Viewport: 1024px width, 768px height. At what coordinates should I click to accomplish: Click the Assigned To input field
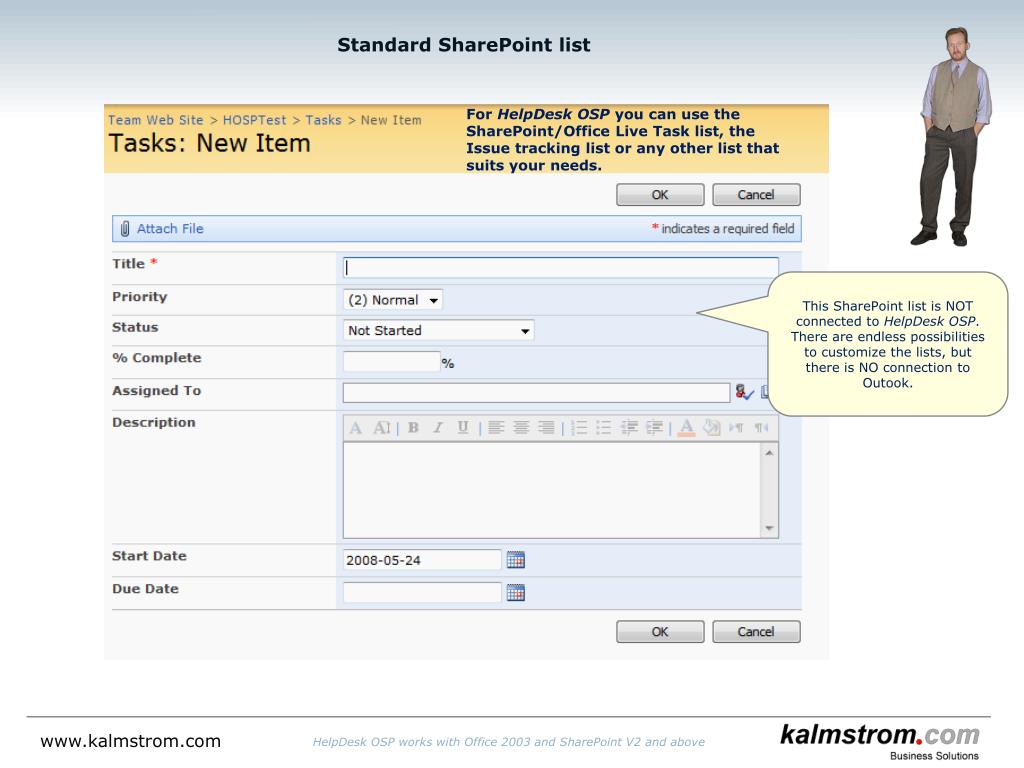(536, 392)
